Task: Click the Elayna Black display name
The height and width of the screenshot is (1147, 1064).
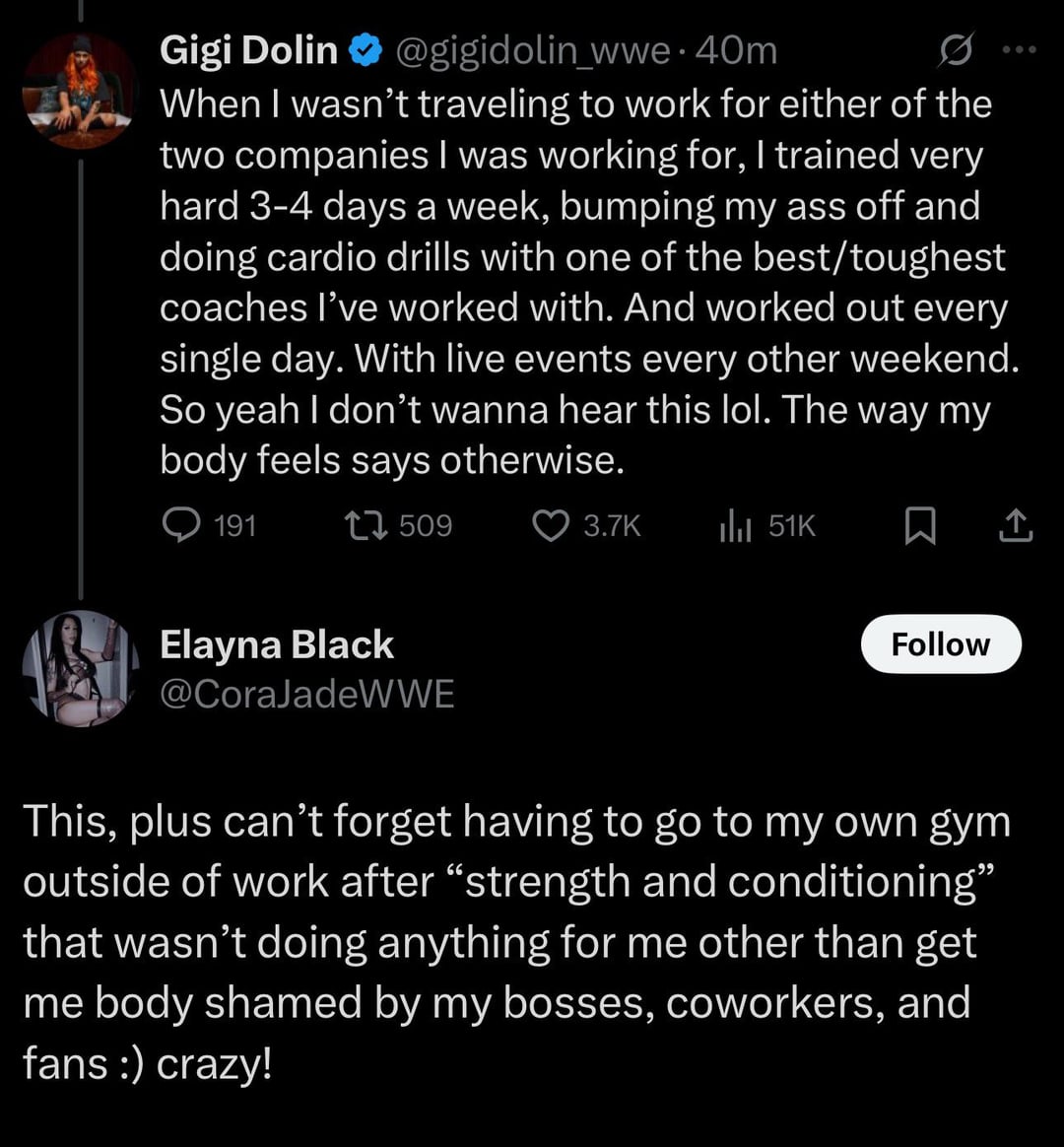Action: (277, 645)
